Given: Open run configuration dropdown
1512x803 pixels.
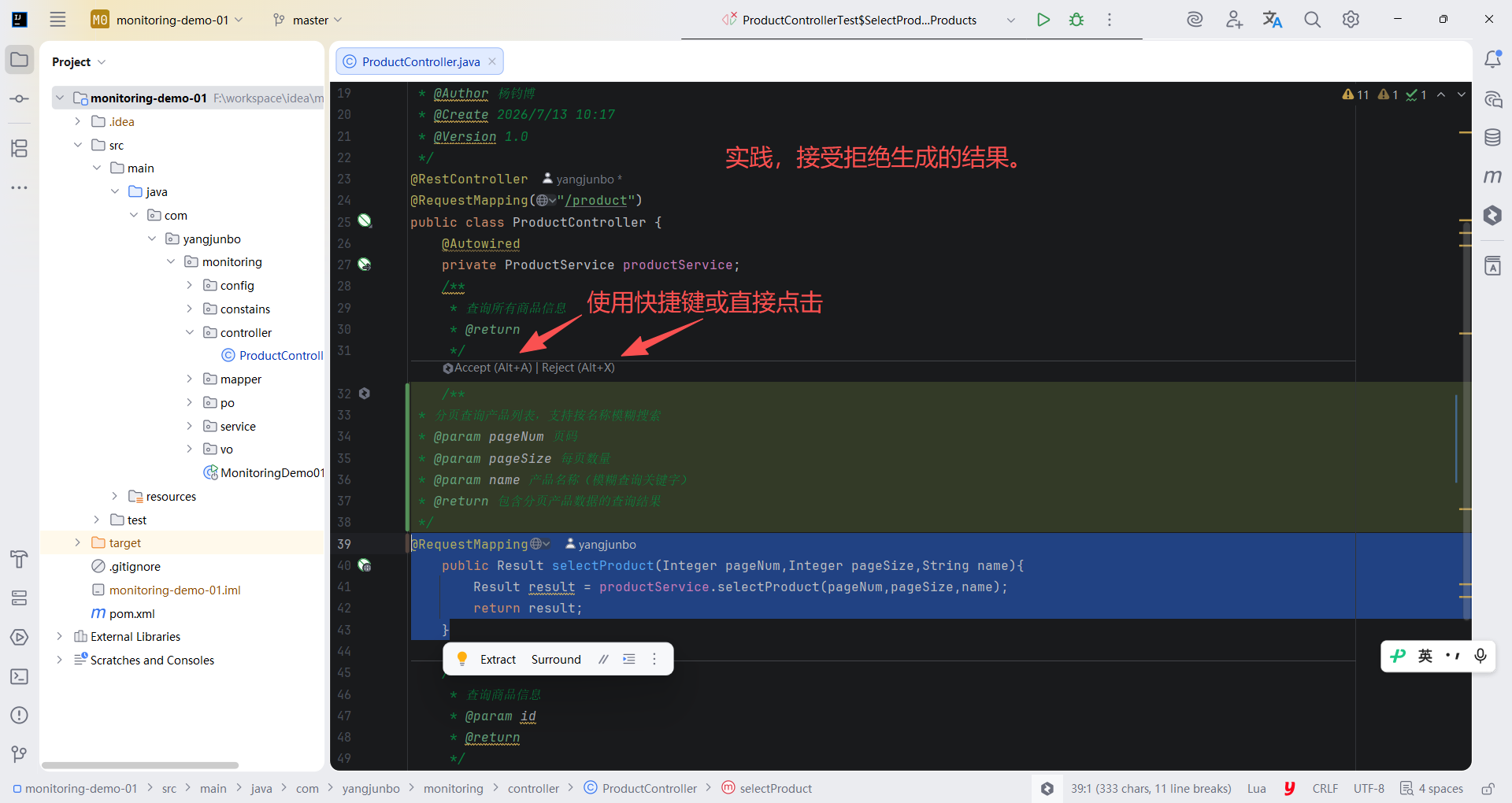Looking at the screenshot, I should [x=1010, y=20].
